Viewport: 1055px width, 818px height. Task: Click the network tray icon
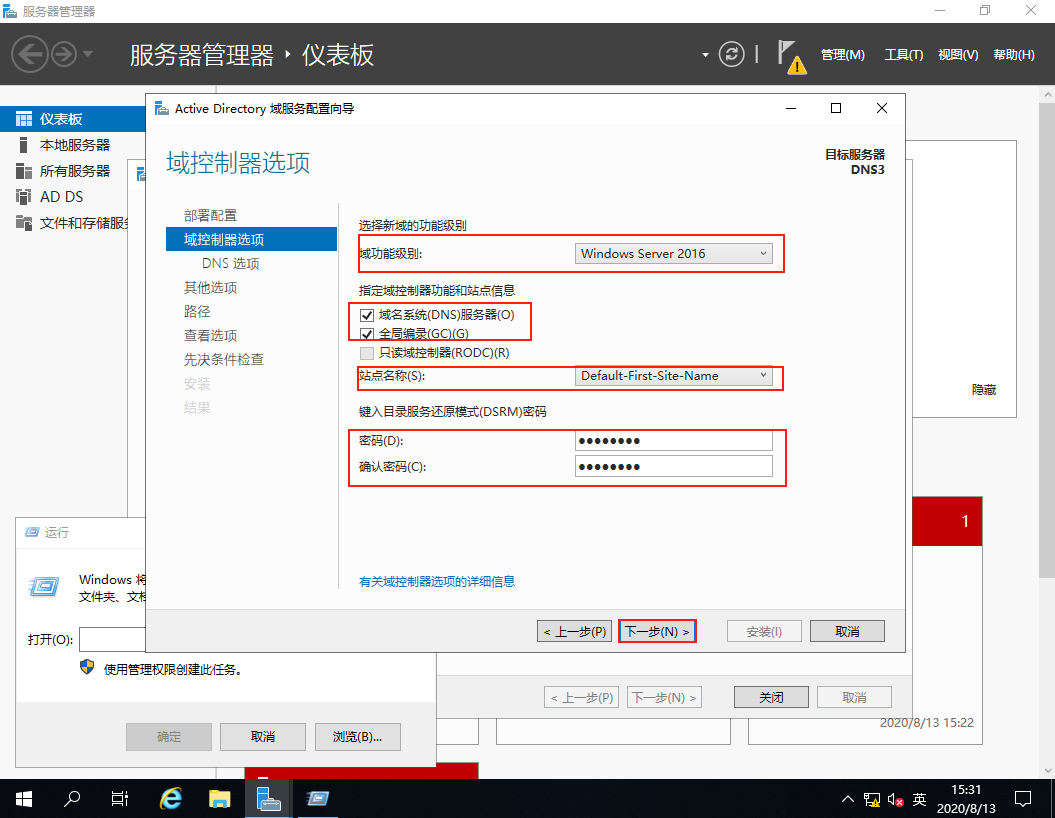(x=872, y=799)
